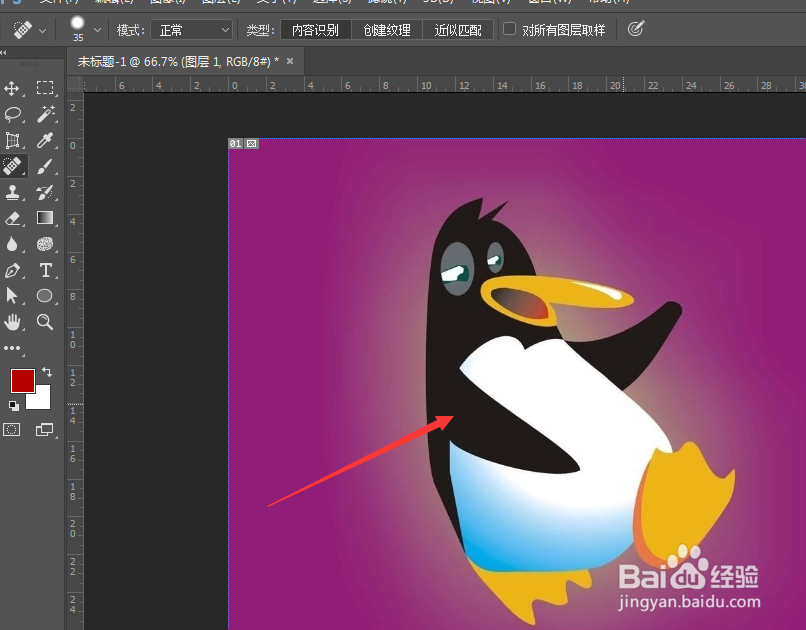
Task: Select the Eyedropper tool
Action: tap(45, 140)
